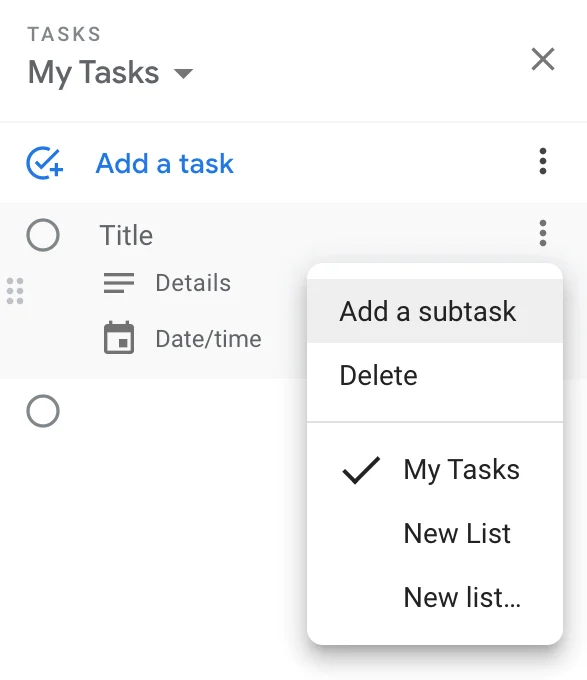587x680 pixels.
Task: Click the Add a task checkmark icon
Action: tap(45, 163)
